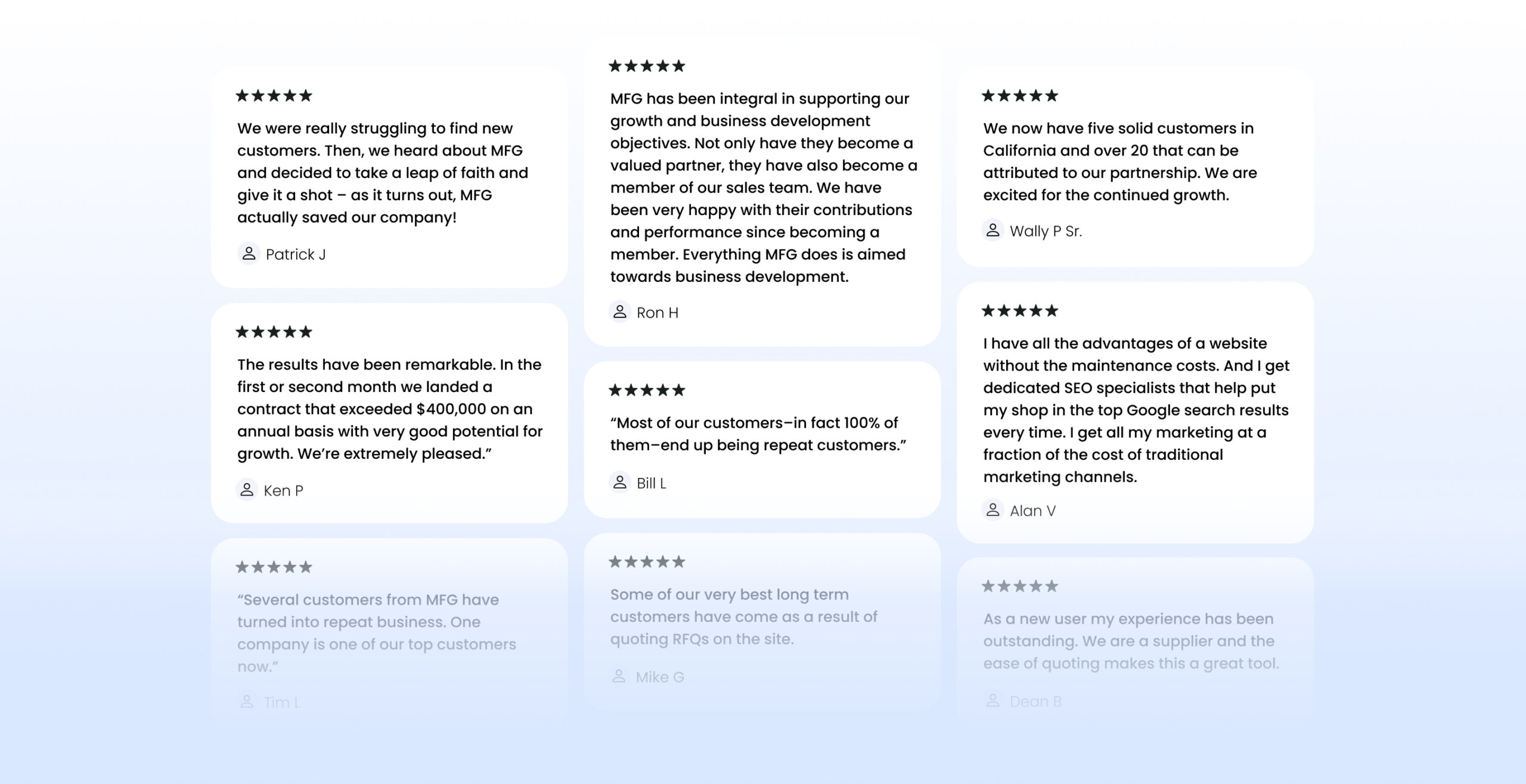Click the five-star rating on Patrick J's review
Image resolution: width=1526 pixels, height=784 pixels.
[x=274, y=95]
